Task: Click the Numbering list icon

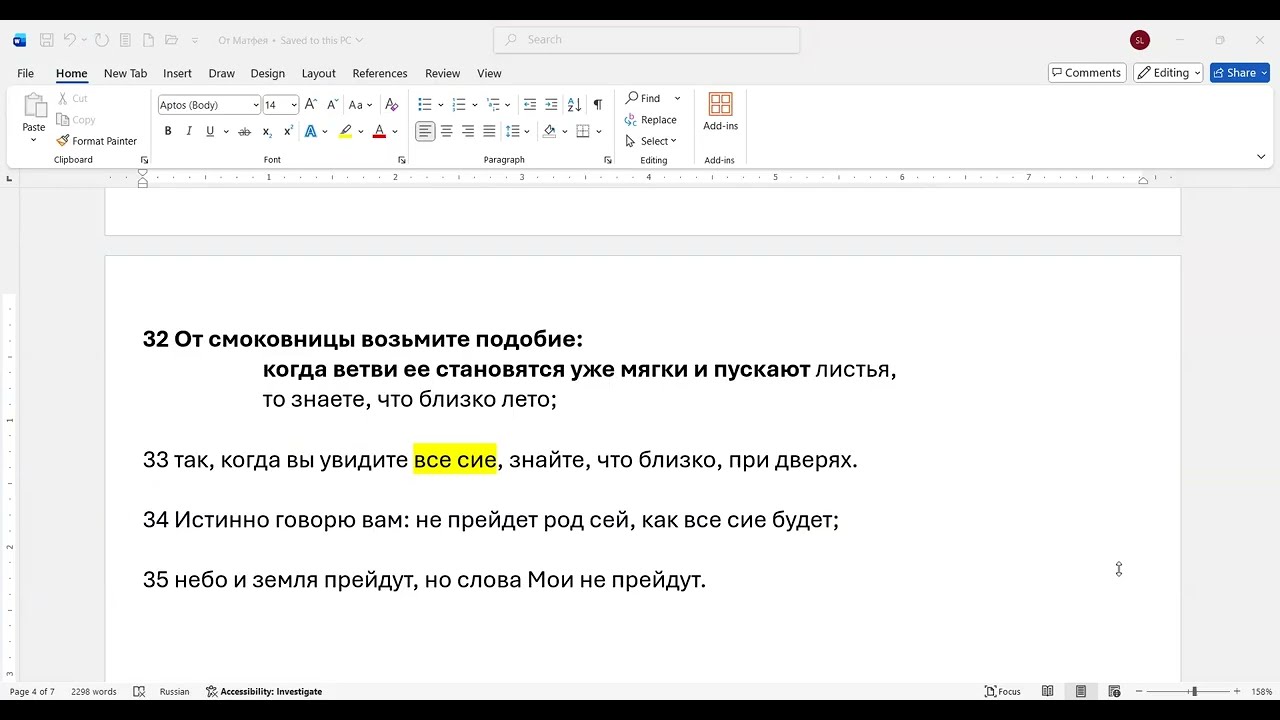Action: click(459, 104)
